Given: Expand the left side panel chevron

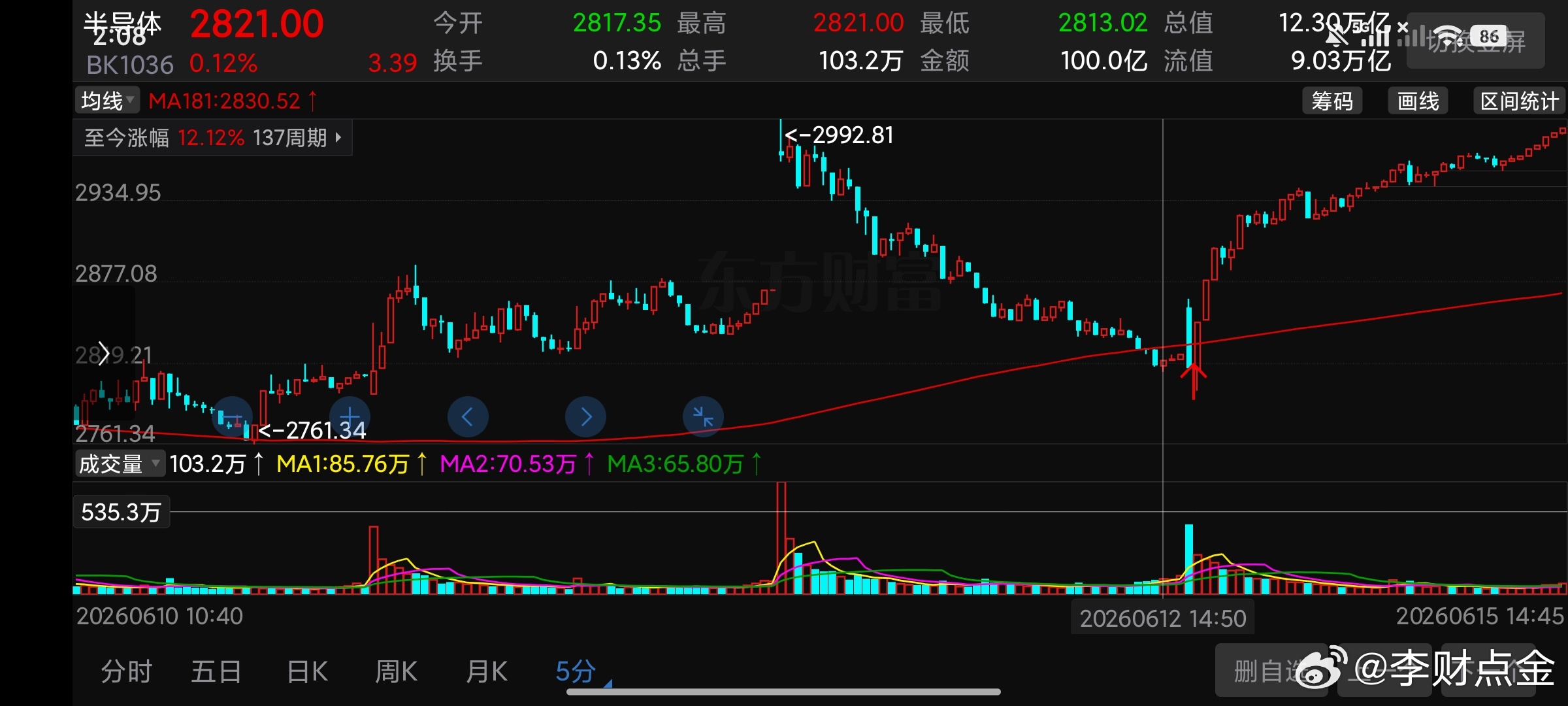Looking at the screenshot, I should click(103, 353).
